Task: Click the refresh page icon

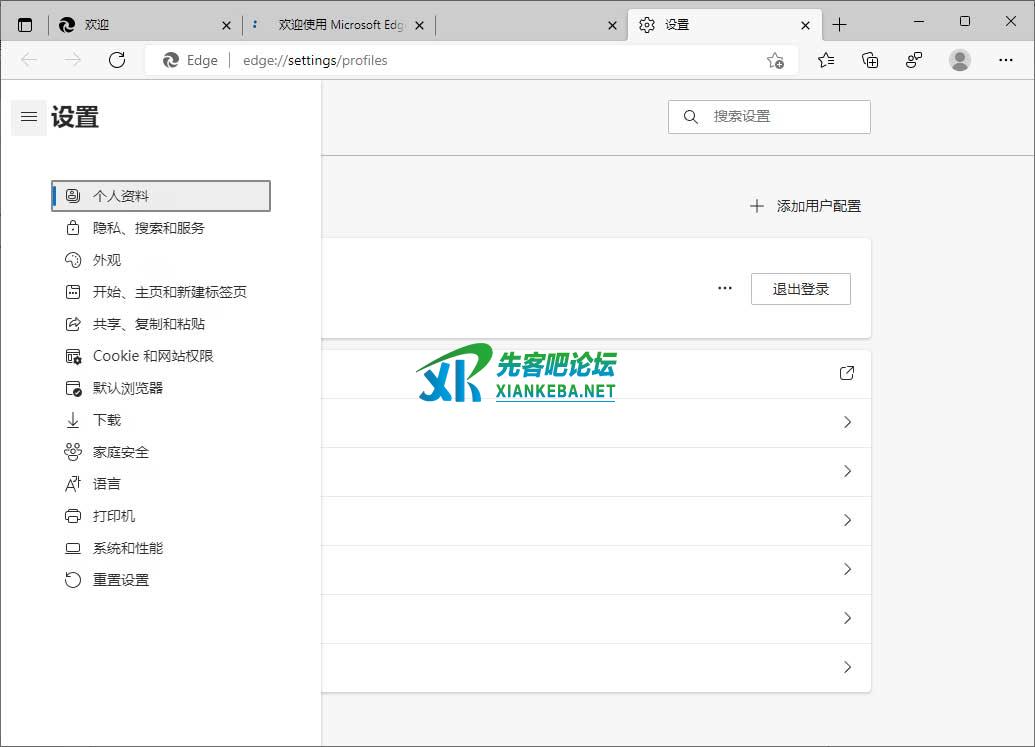Action: point(117,60)
